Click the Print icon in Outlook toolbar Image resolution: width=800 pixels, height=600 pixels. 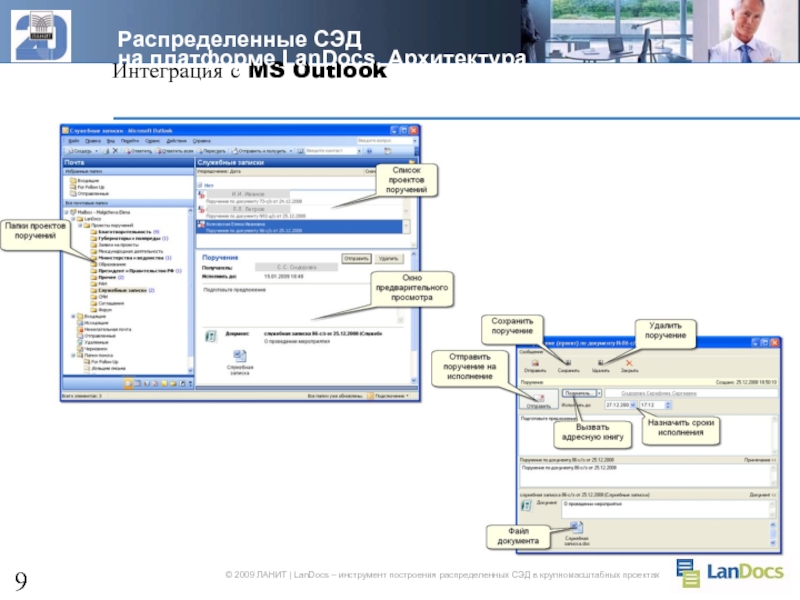pos(106,151)
